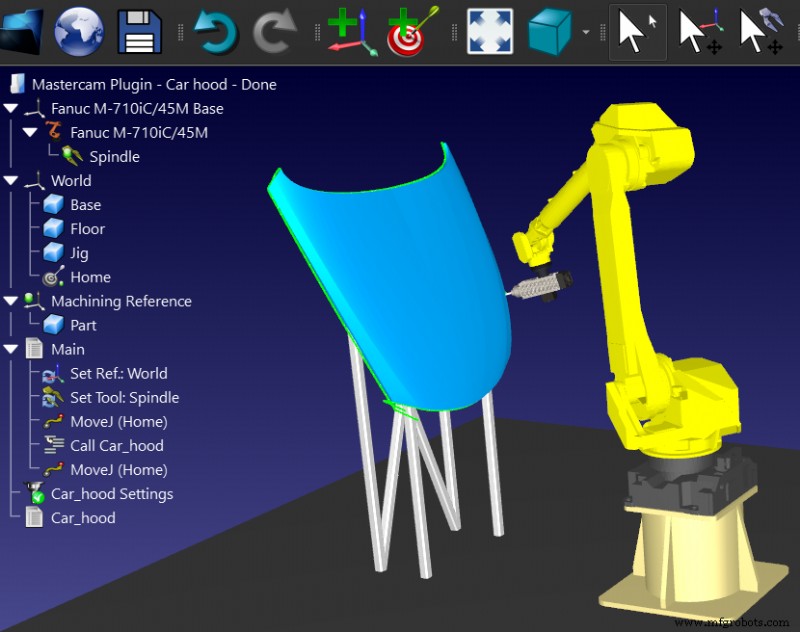Collapse the Main program branch
The width and height of the screenshot is (800, 632).
[10, 349]
